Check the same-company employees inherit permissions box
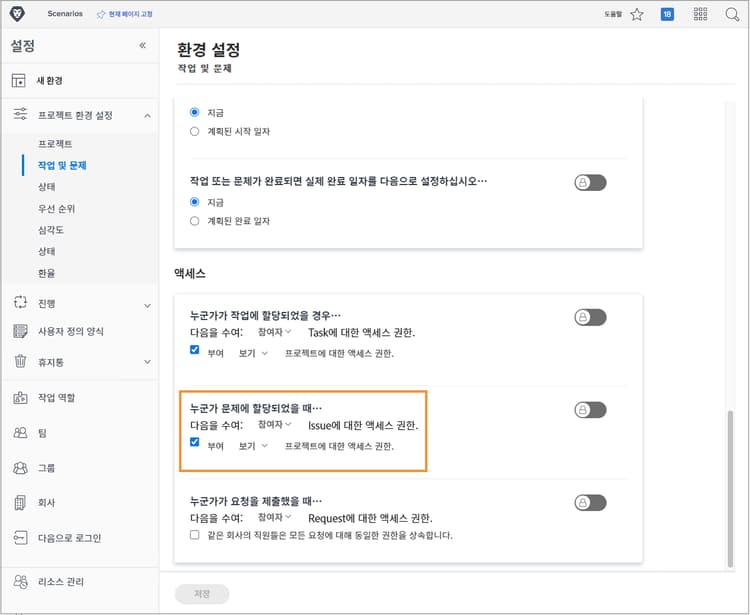 click(195, 535)
